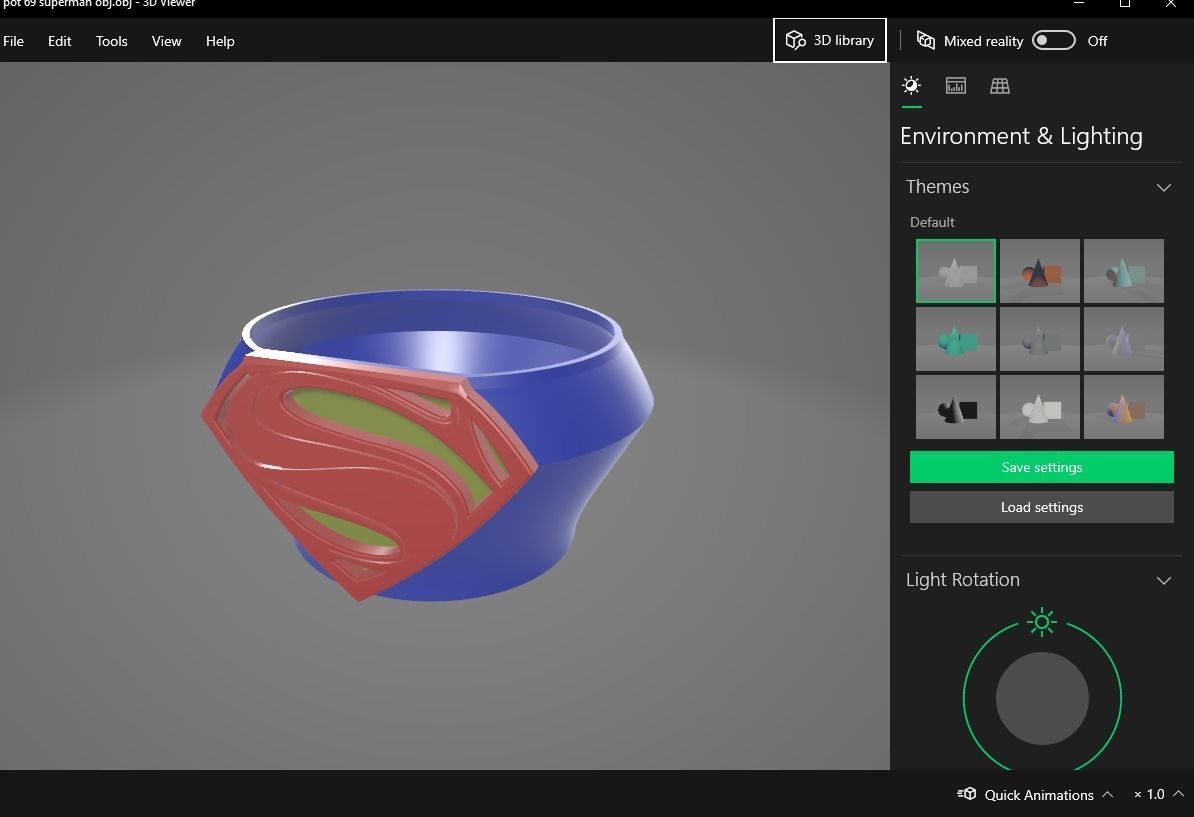Select the orange and purple theme thumbnail
Viewport: 1194px width, 817px height.
pyautogui.click(x=1123, y=407)
